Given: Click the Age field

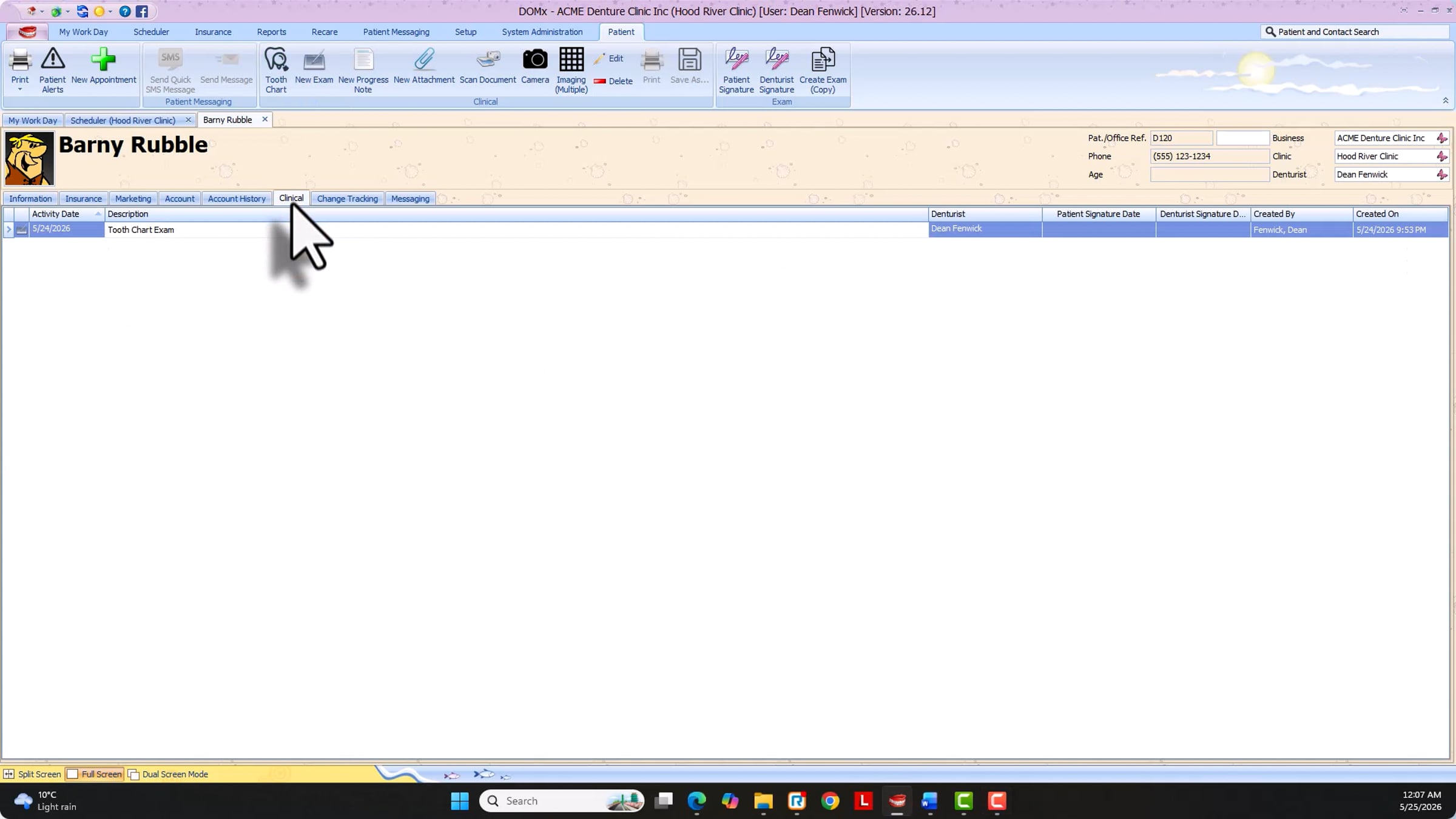Looking at the screenshot, I should click(x=1209, y=175).
